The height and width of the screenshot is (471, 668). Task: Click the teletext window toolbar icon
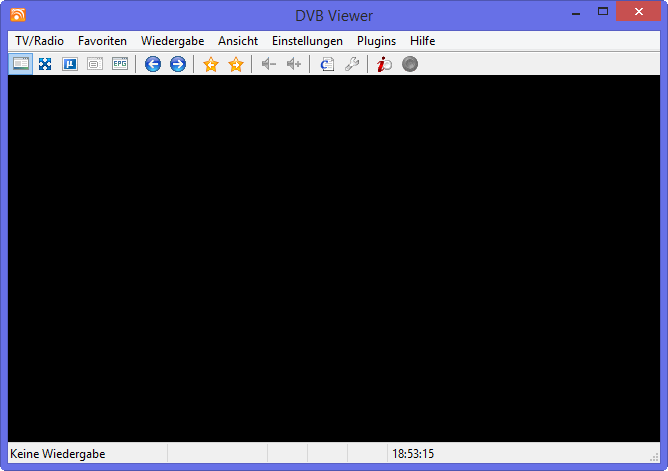95,64
